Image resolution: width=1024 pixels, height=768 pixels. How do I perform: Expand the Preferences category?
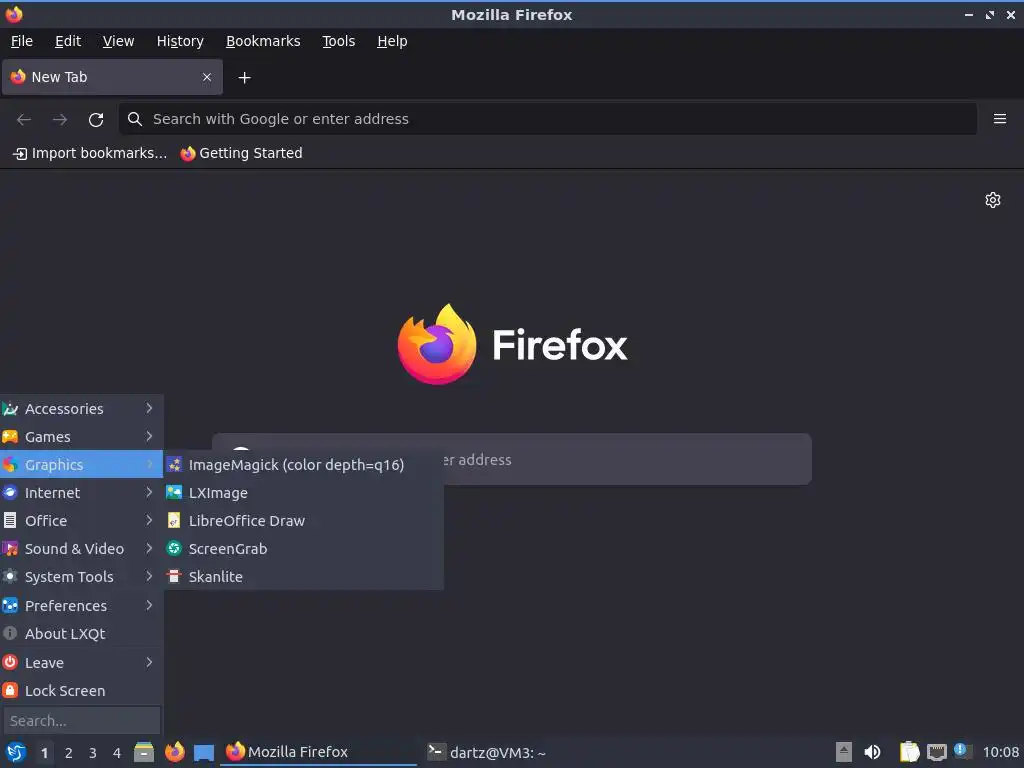pyautogui.click(x=81, y=605)
